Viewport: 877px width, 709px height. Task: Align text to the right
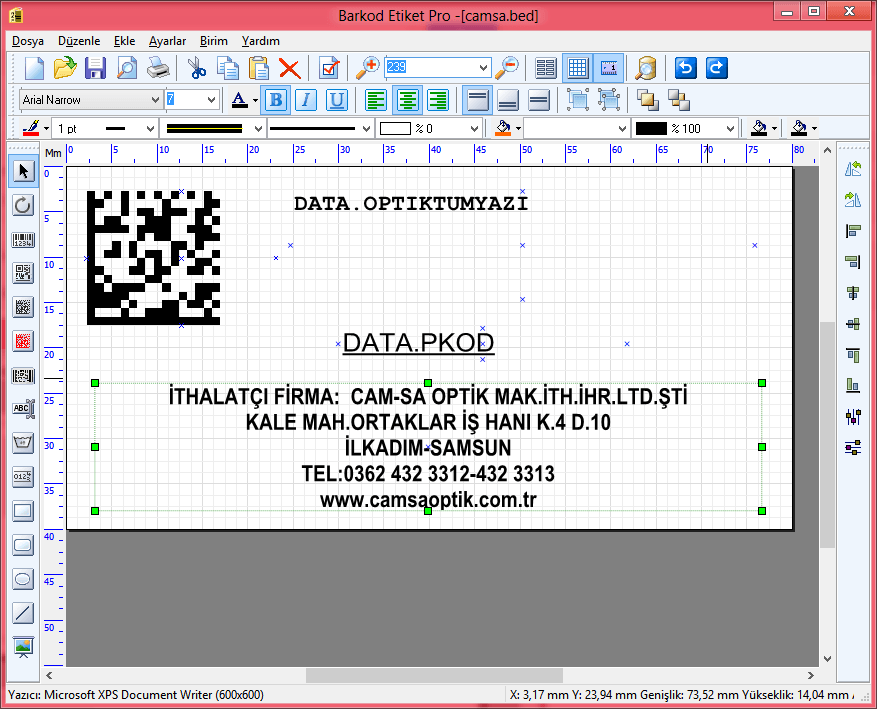pos(438,100)
